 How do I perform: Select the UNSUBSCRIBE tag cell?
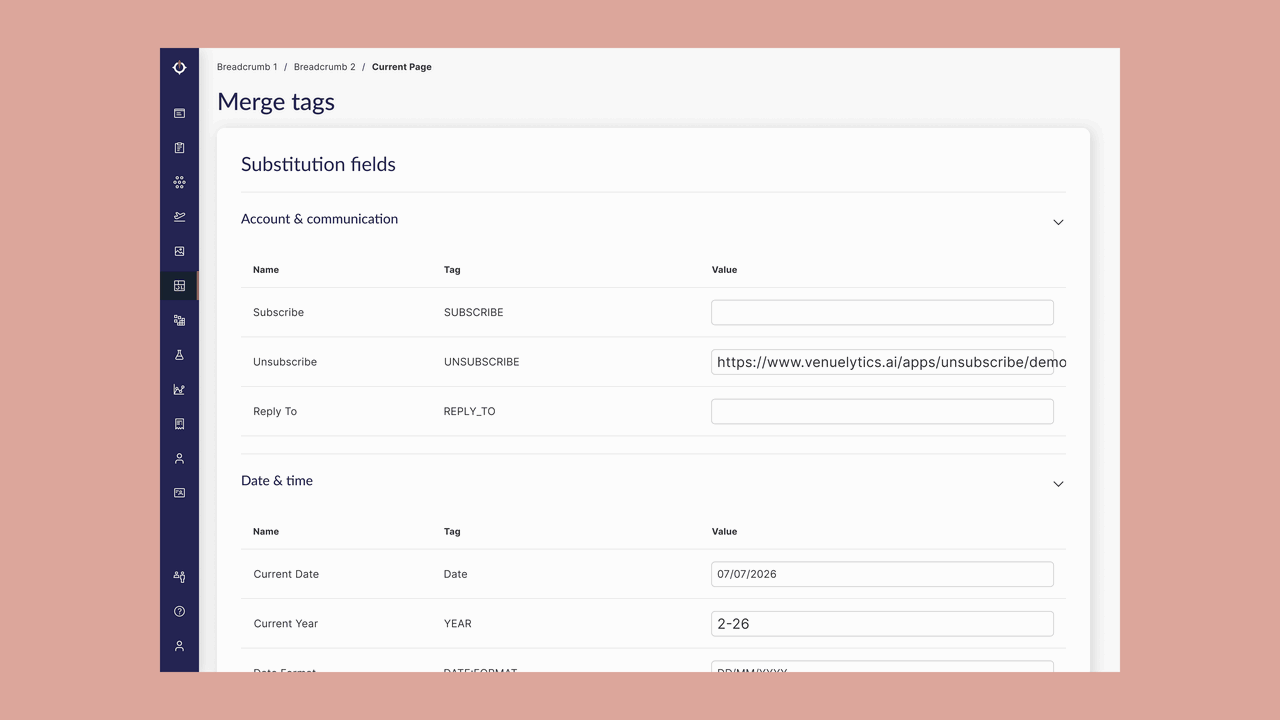pyautogui.click(x=481, y=362)
